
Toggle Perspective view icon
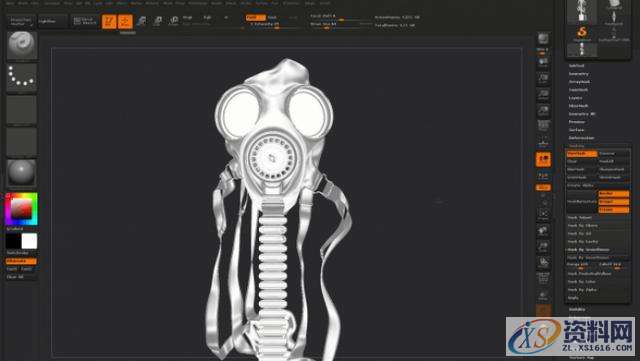click(x=543, y=126)
